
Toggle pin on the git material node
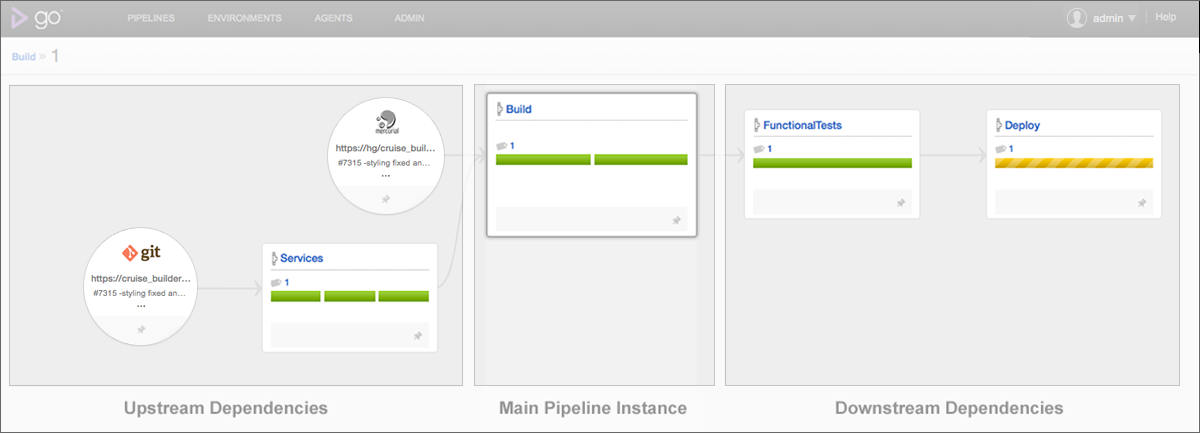point(141,329)
